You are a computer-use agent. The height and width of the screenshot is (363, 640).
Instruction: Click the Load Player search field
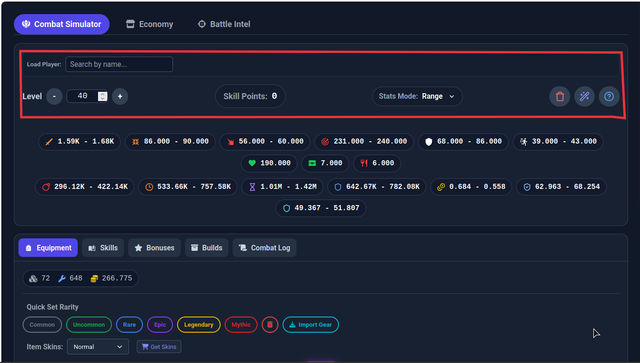pos(119,64)
